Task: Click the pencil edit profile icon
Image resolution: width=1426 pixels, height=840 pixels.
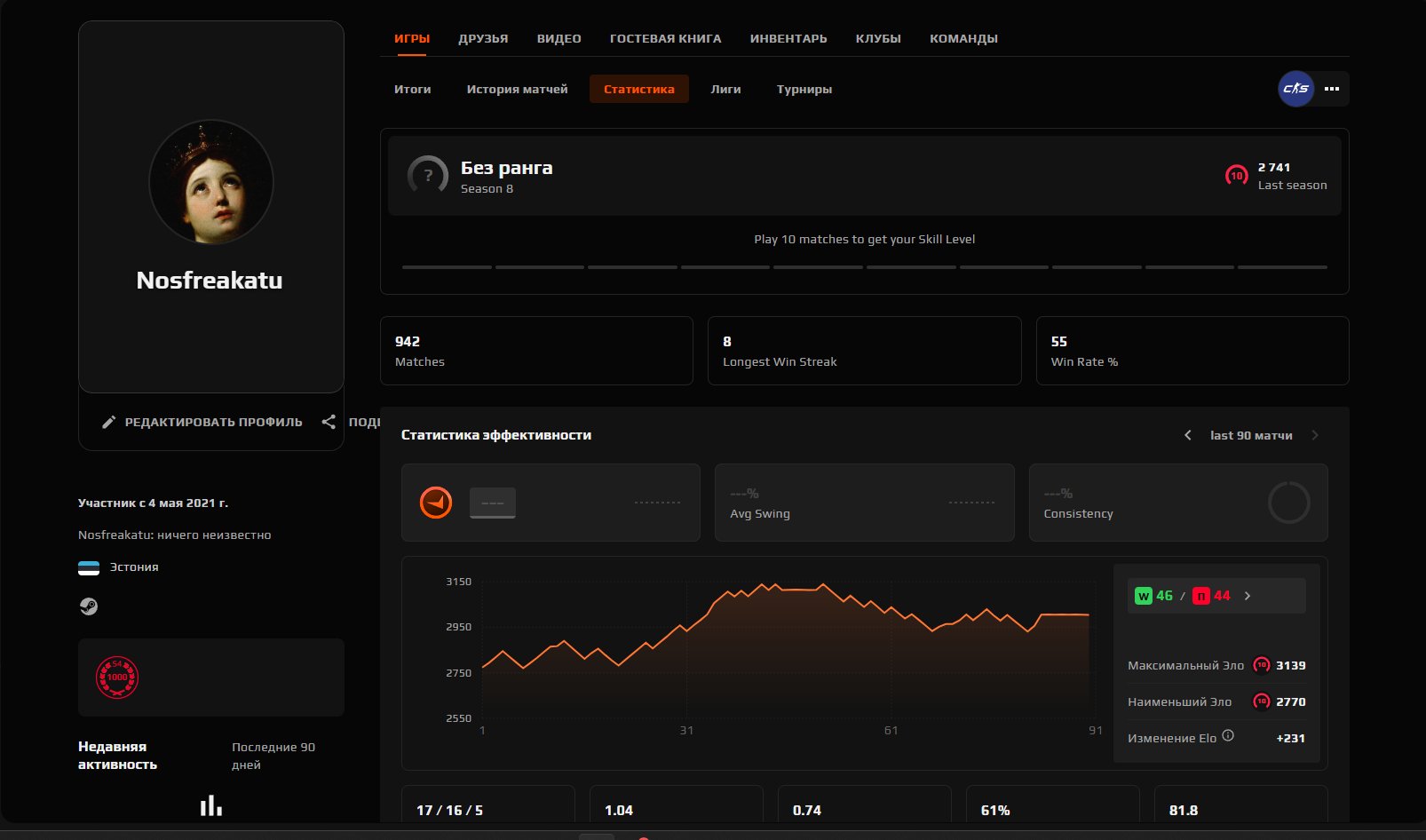Action: [x=108, y=422]
